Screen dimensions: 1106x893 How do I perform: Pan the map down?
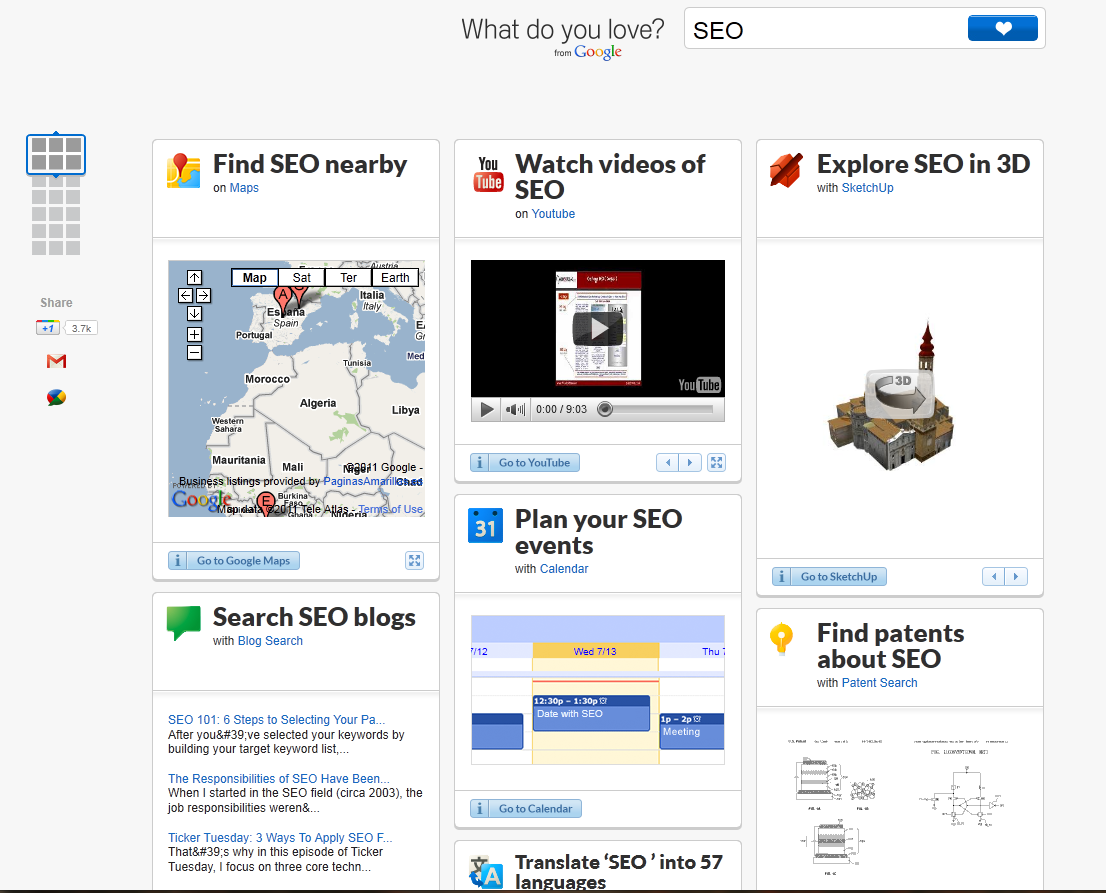[195, 314]
